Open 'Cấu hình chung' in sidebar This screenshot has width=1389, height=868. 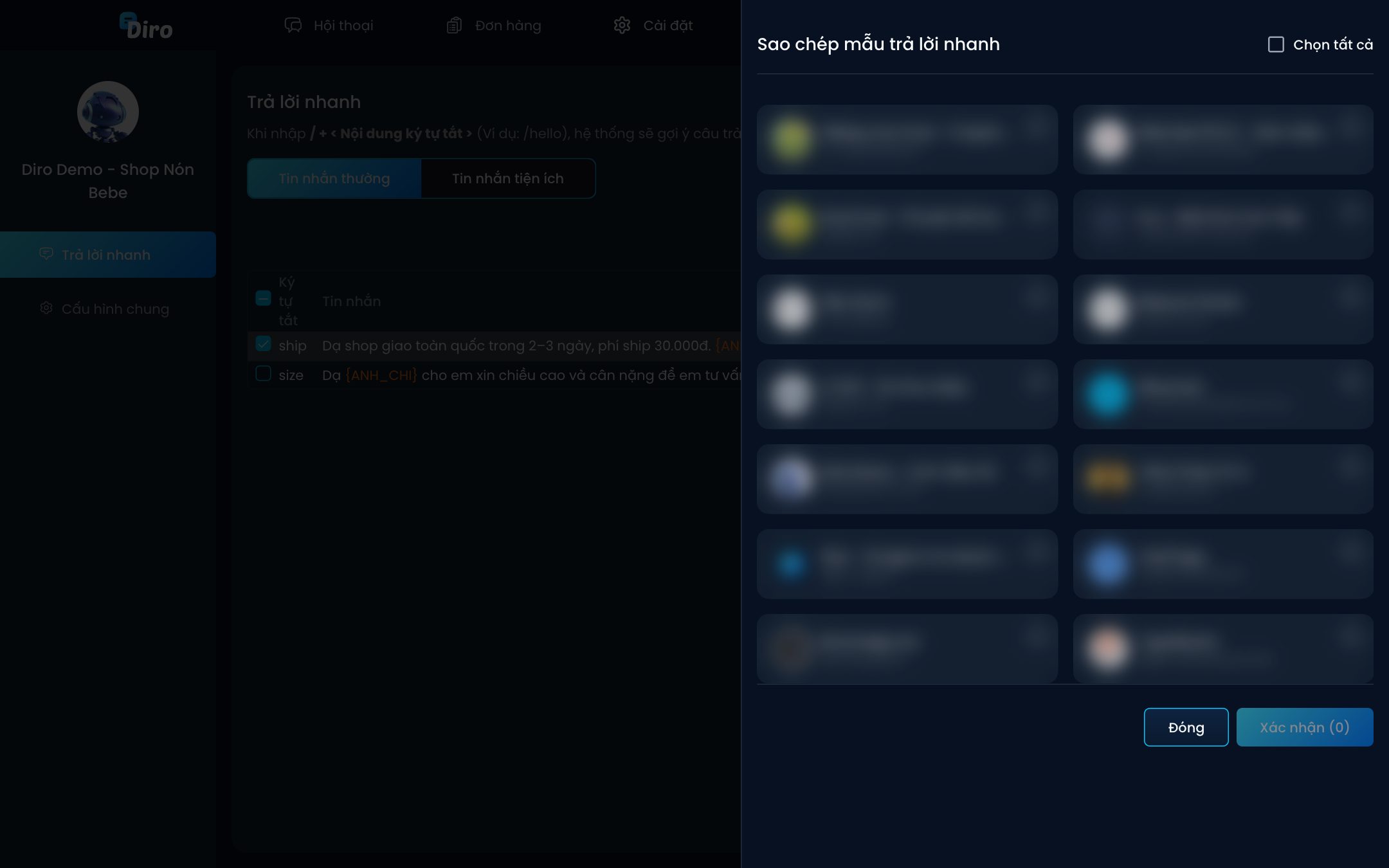(108, 309)
